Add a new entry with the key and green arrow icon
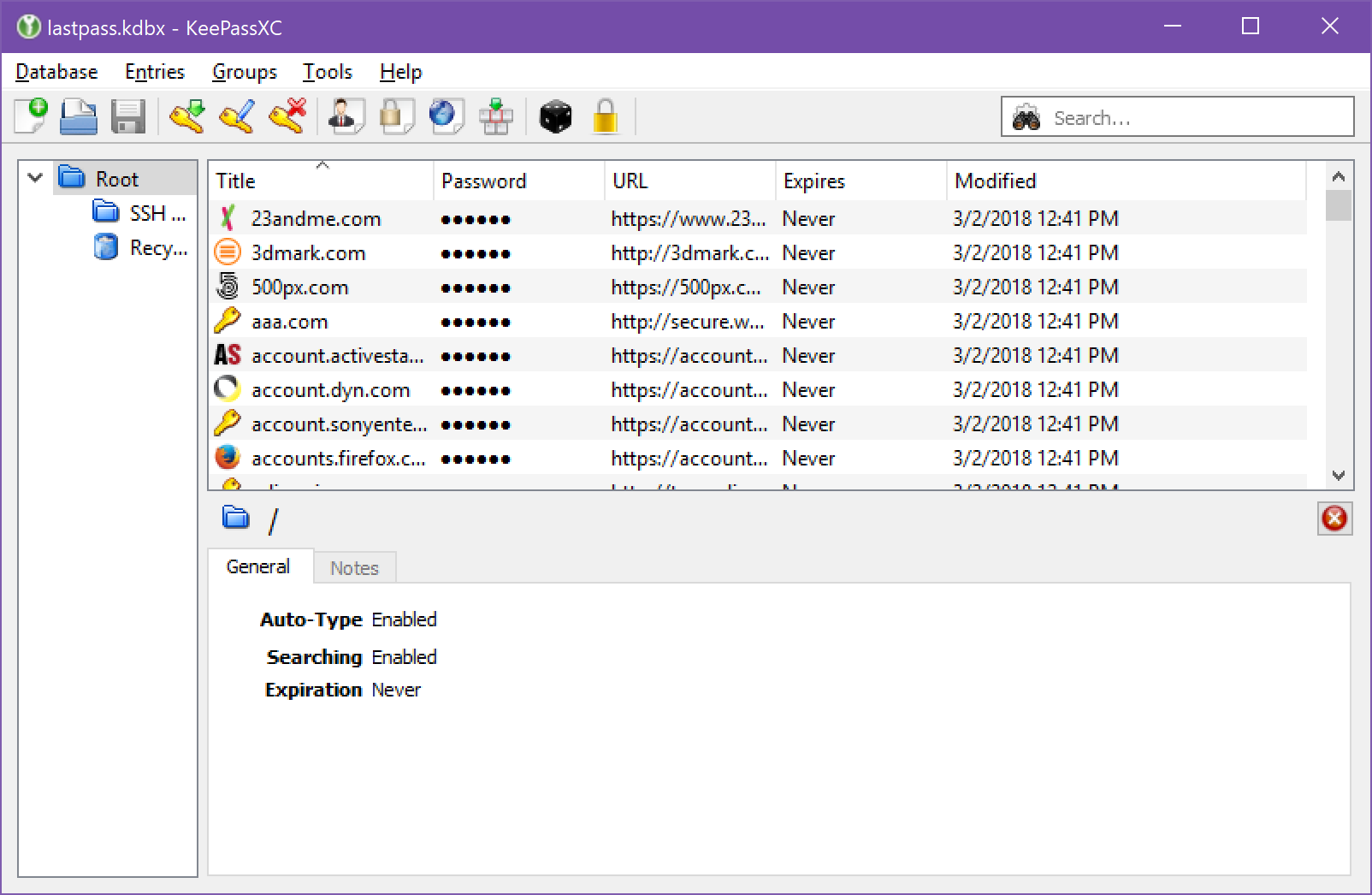The width and height of the screenshot is (1372, 895). click(x=186, y=116)
